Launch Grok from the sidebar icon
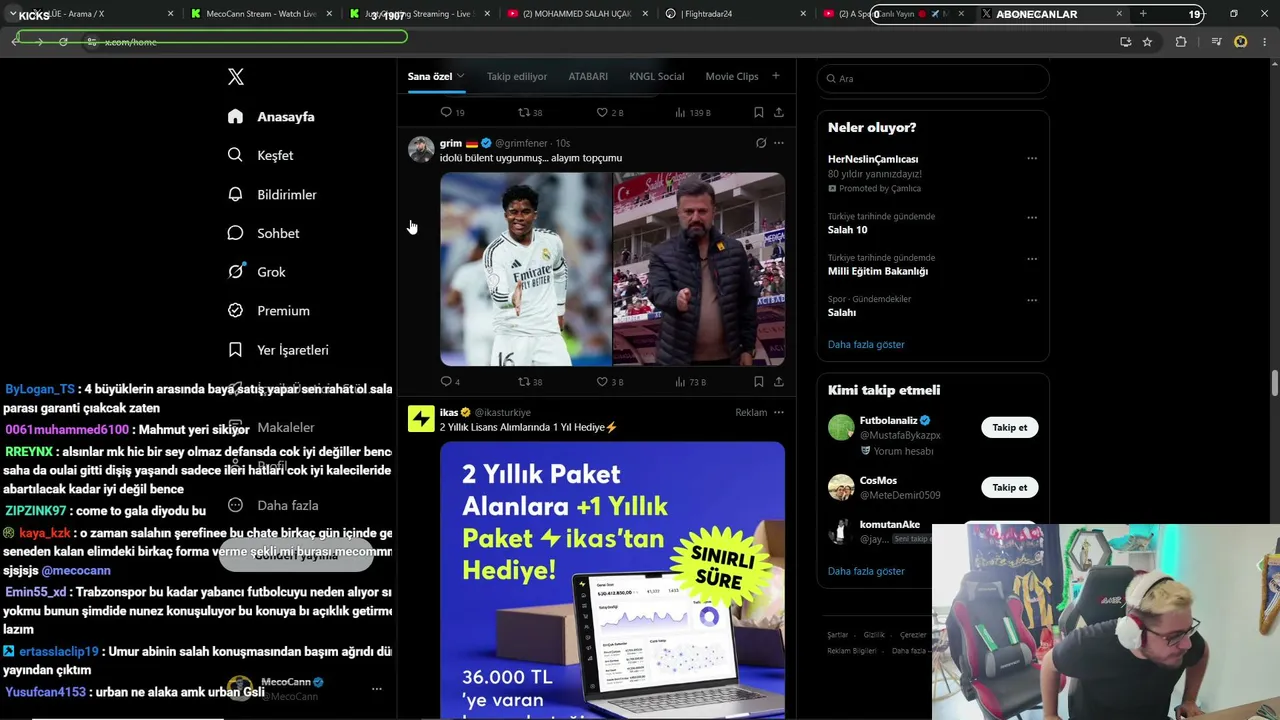Viewport: 1280px width, 720px height. pyautogui.click(x=235, y=272)
